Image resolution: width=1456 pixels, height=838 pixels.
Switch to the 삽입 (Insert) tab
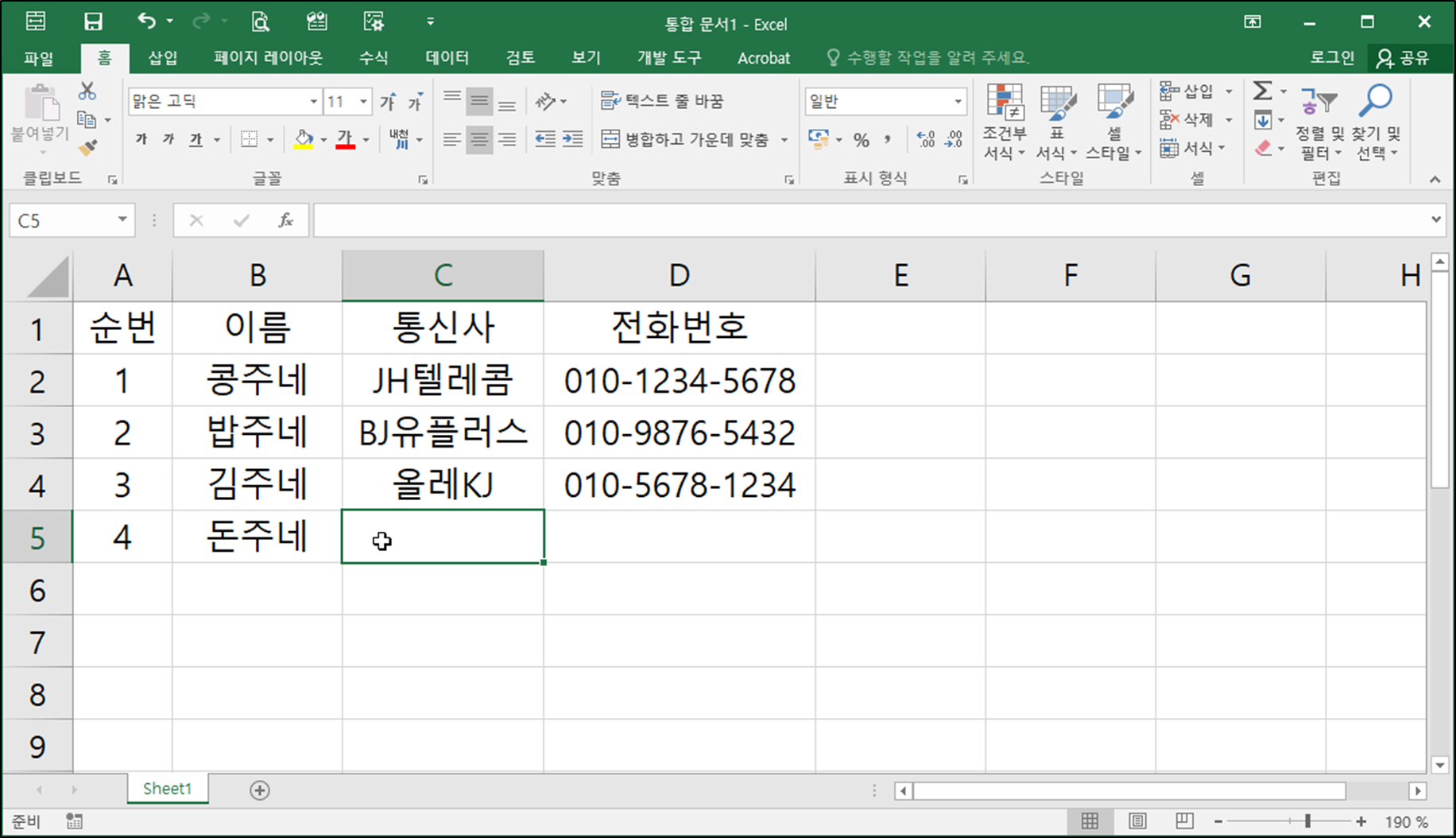[162, 58]
